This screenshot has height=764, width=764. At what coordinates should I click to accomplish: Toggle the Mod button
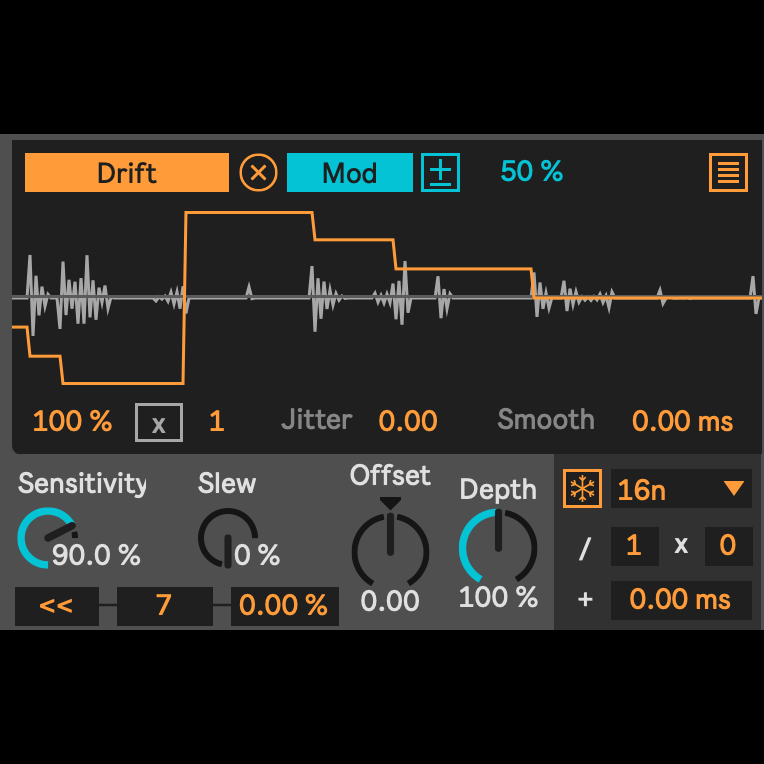(x=349, y=172)
